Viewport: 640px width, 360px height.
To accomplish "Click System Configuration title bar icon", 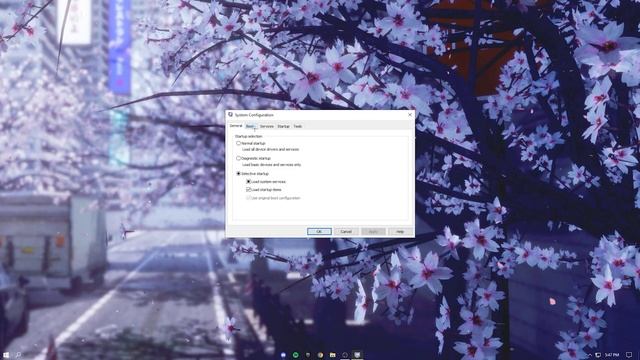I will (231, 115).
